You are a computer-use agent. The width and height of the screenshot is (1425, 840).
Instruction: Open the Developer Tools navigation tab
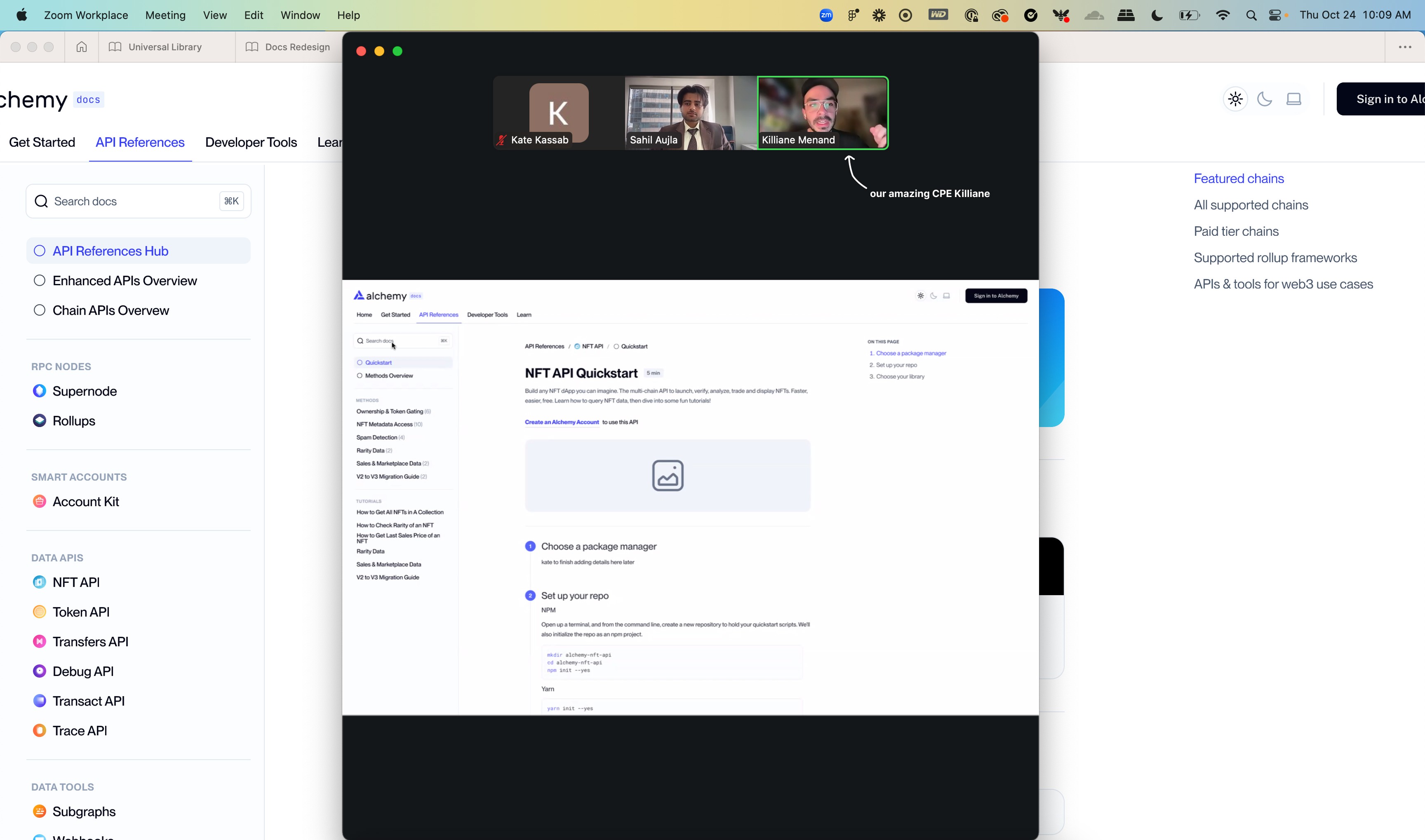251,142
